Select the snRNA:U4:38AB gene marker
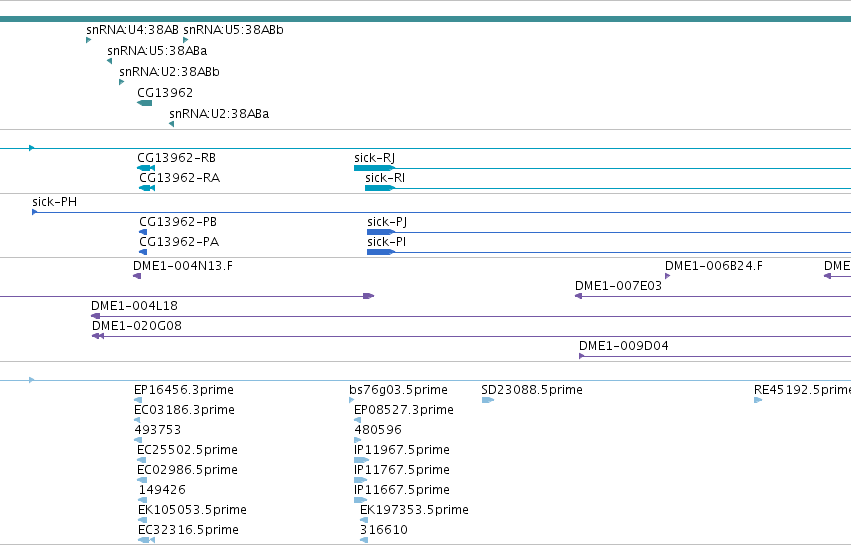Viewport: 851px width, 545px height. click(88, 40)
